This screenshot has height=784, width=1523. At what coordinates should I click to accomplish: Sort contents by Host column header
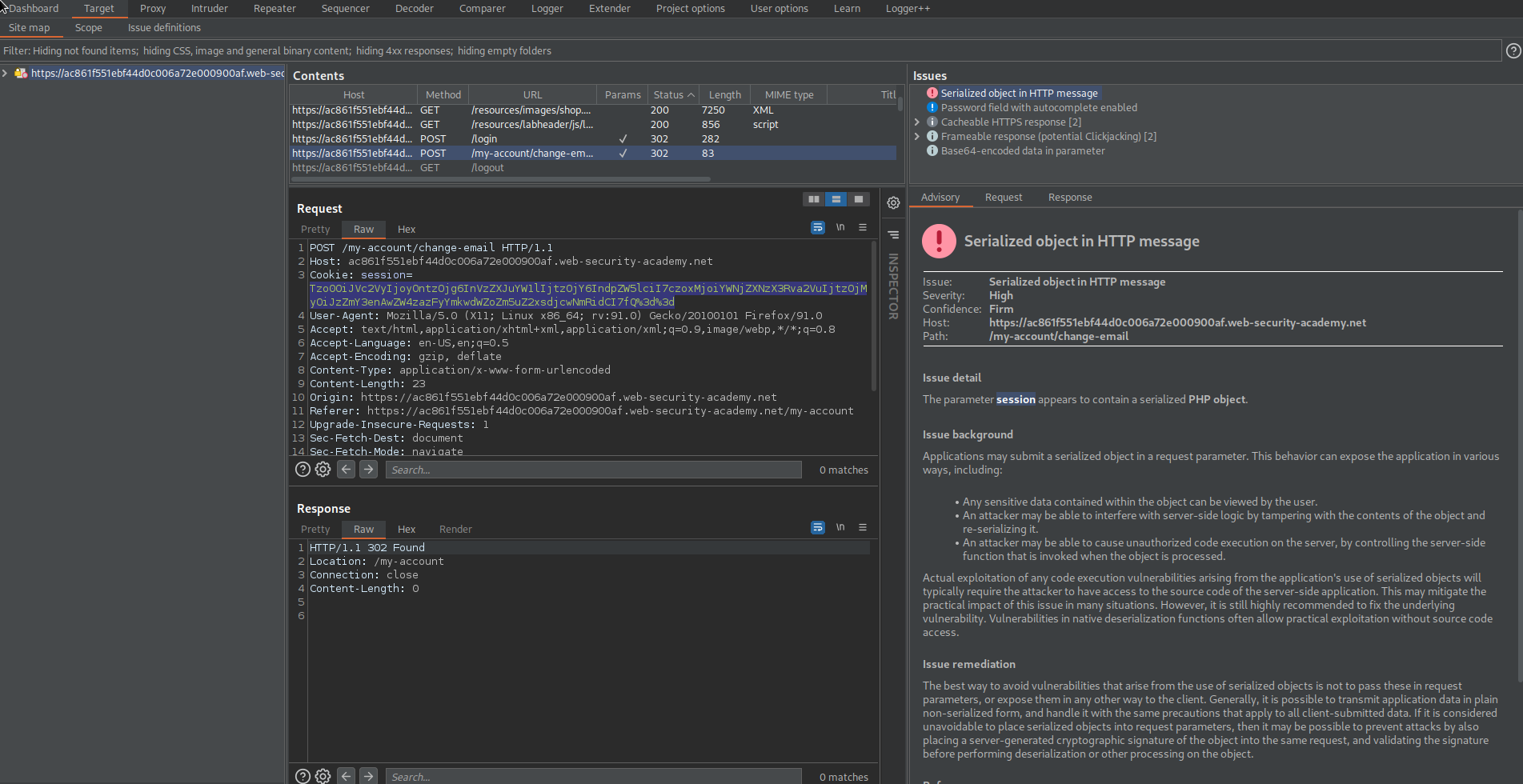[x=354, y=94]
